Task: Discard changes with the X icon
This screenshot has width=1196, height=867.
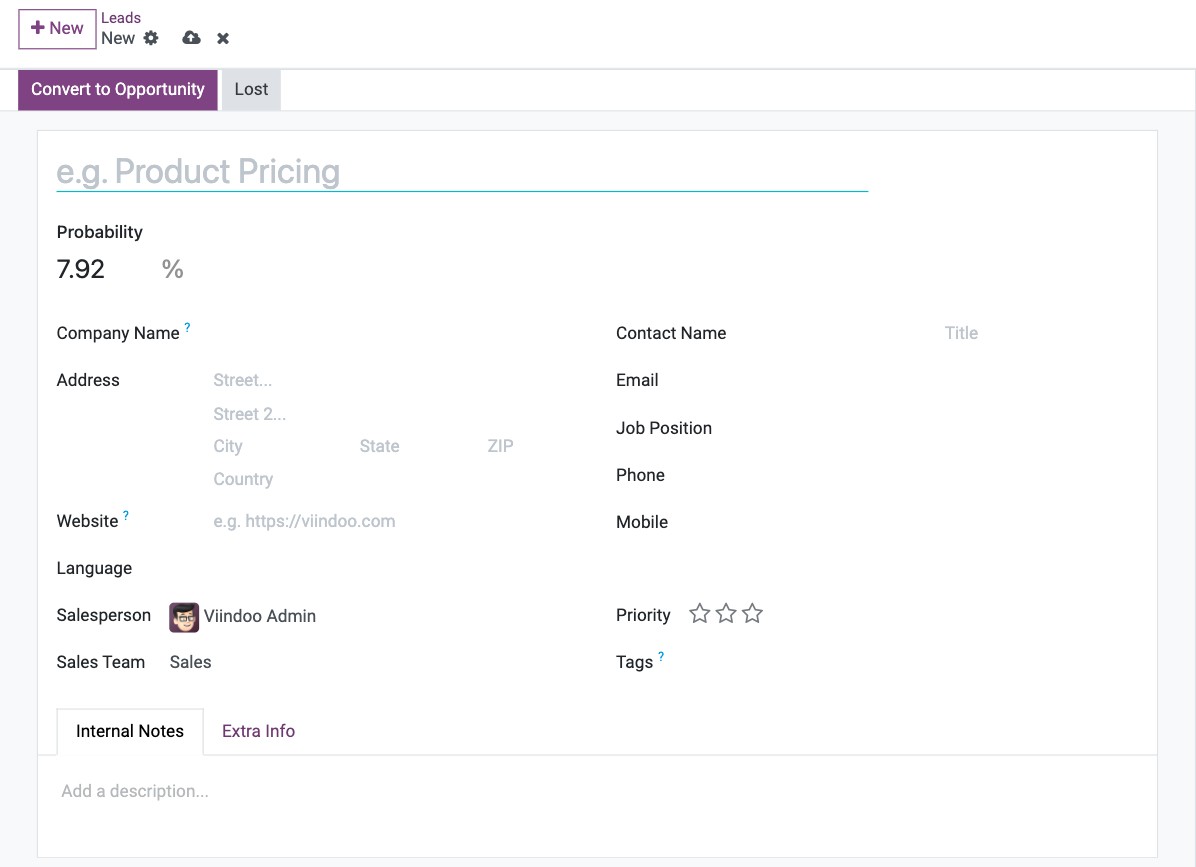Action: click(x=223, y=38)
